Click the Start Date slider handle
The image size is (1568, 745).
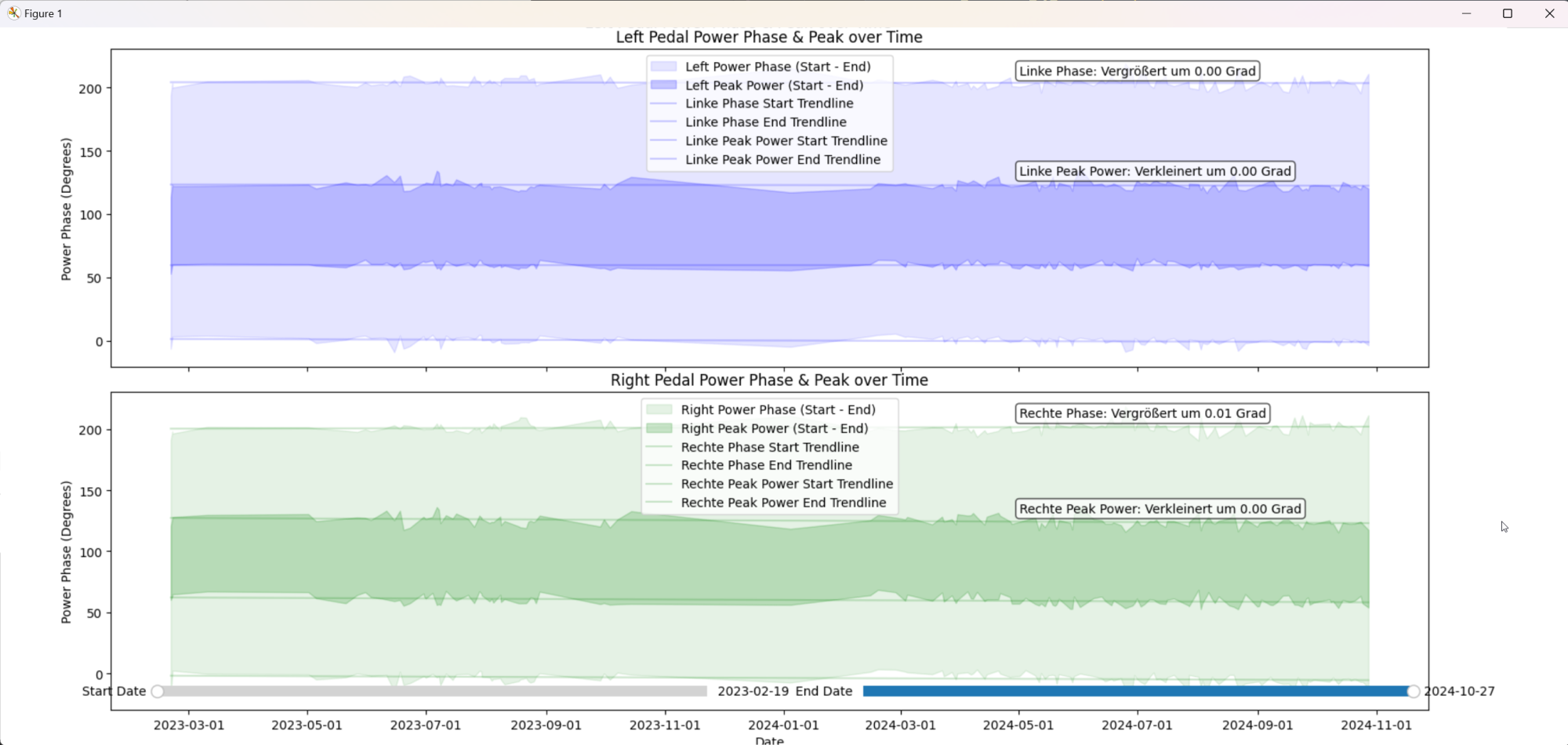[158, 692]
